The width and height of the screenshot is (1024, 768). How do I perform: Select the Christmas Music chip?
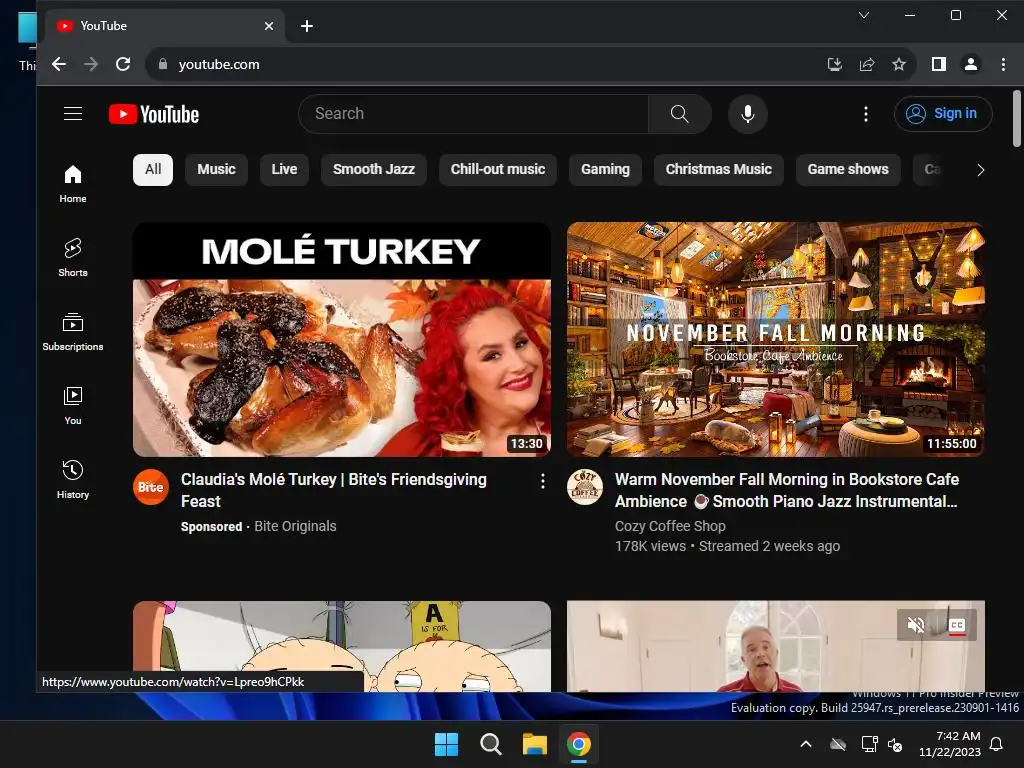click(718, 170)
